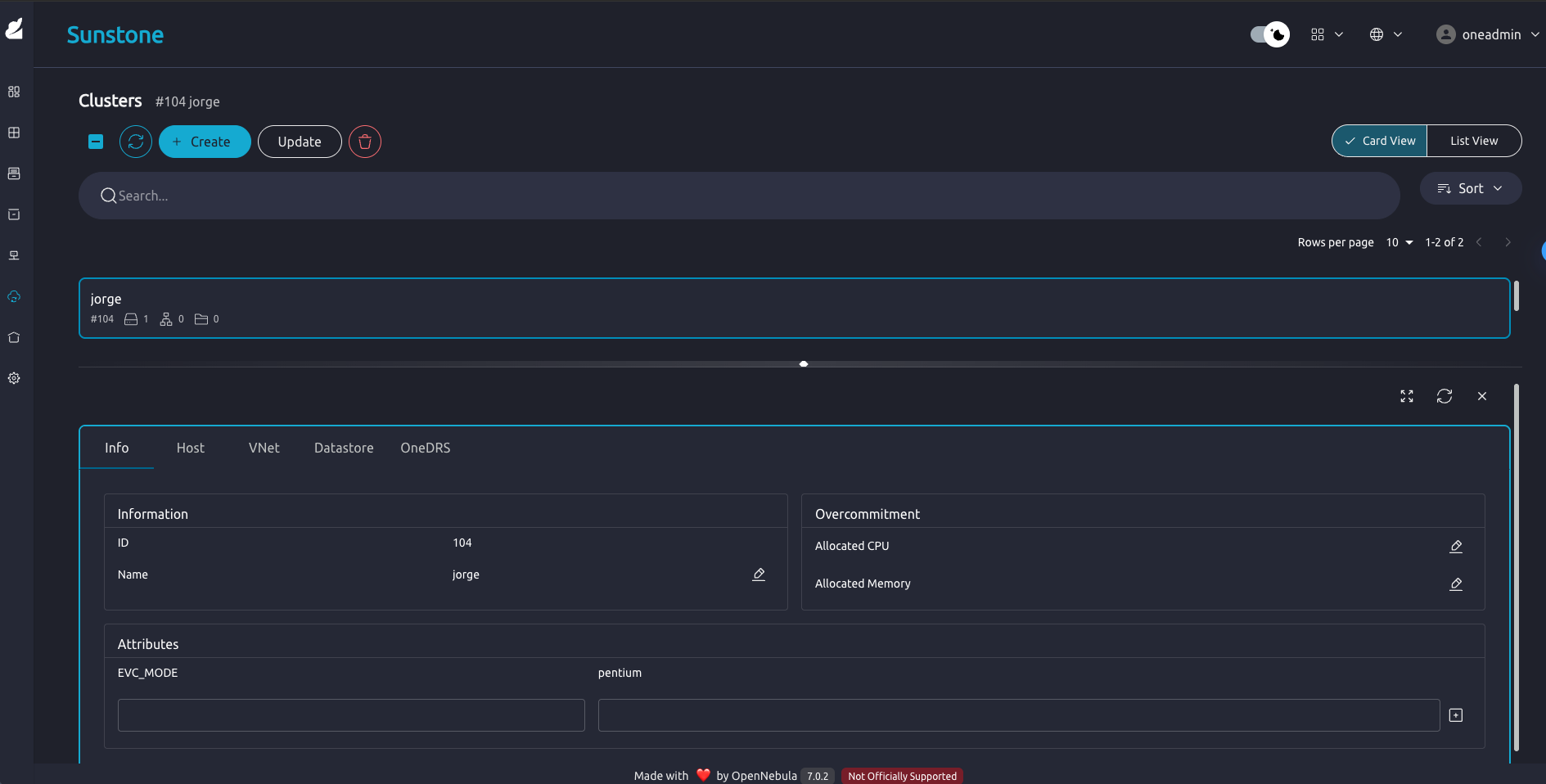Open the System section in the sidebar
This screenshot has height=784, width=1546.
[x=14, y=337]
